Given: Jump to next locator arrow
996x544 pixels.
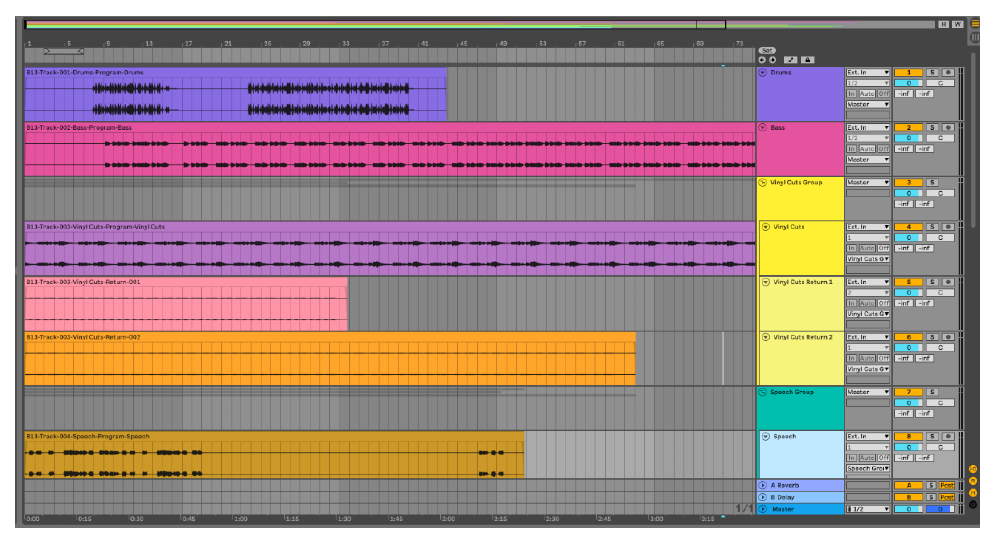Looking at the screenshot, I should coord(772,60).
